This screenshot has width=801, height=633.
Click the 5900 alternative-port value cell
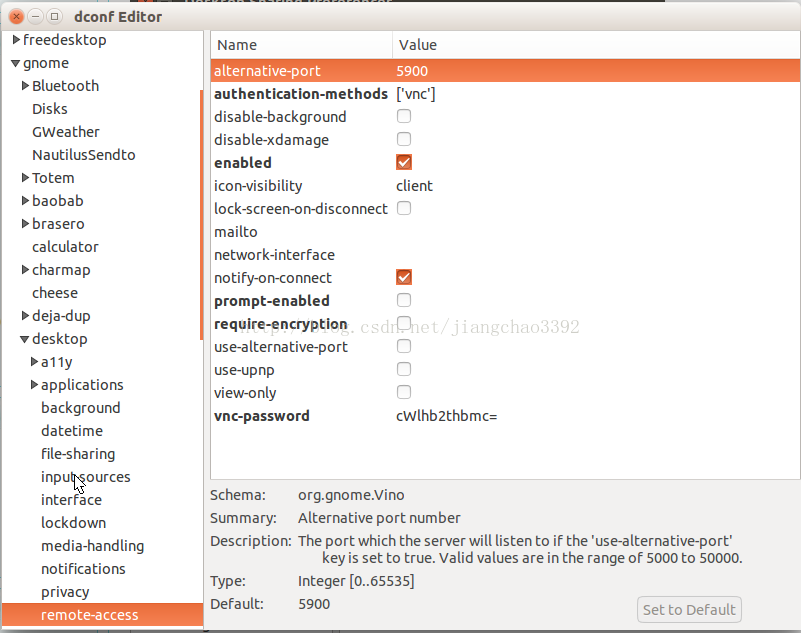click(412, 71)
